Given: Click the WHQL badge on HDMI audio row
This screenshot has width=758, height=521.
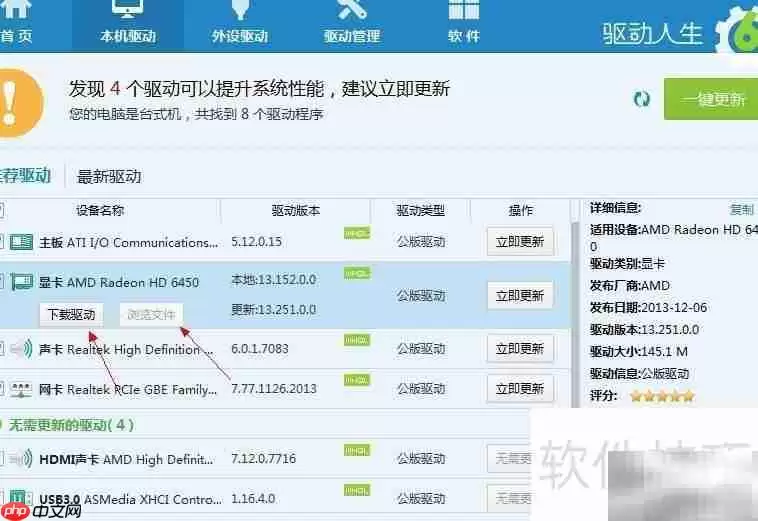Looking at the screenshot, I should pos(357,450).
